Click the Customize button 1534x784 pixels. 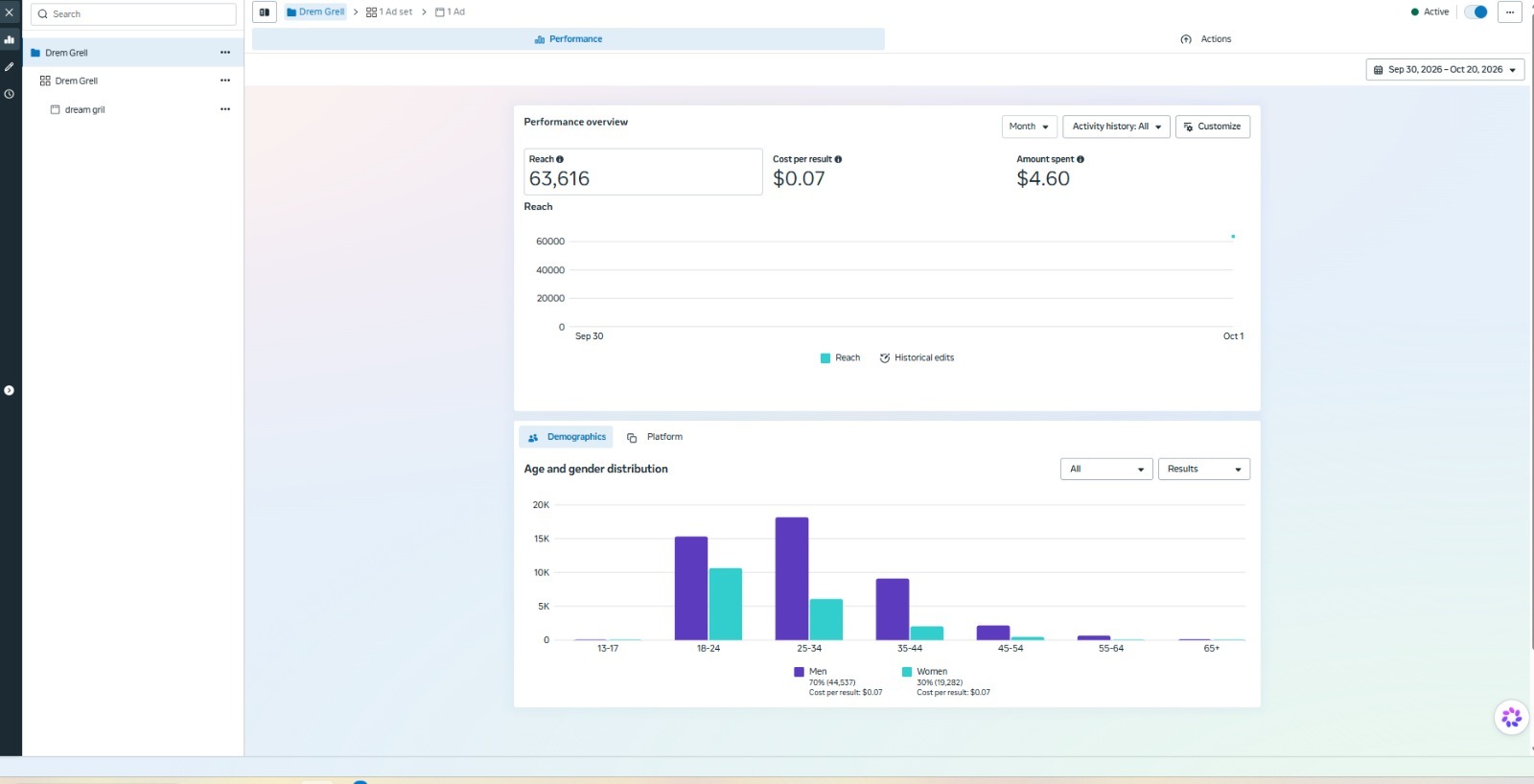1213,127
